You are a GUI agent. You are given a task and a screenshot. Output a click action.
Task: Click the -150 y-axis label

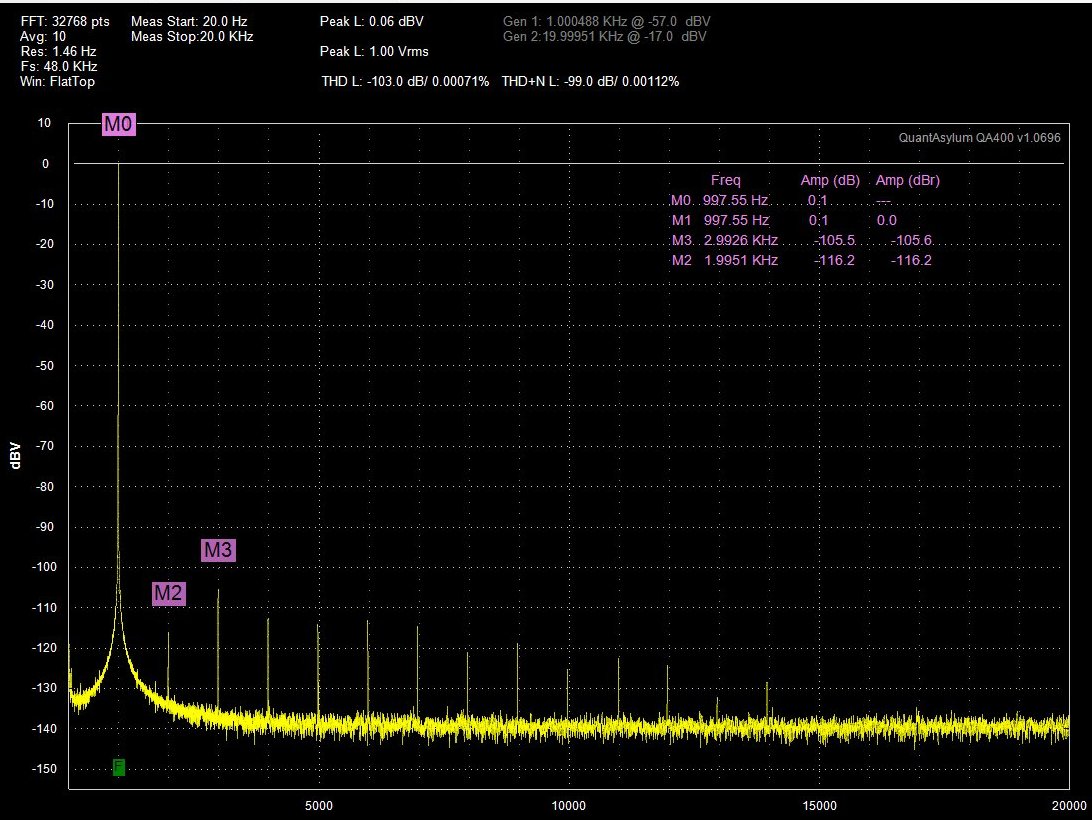(x=43, y=768)
